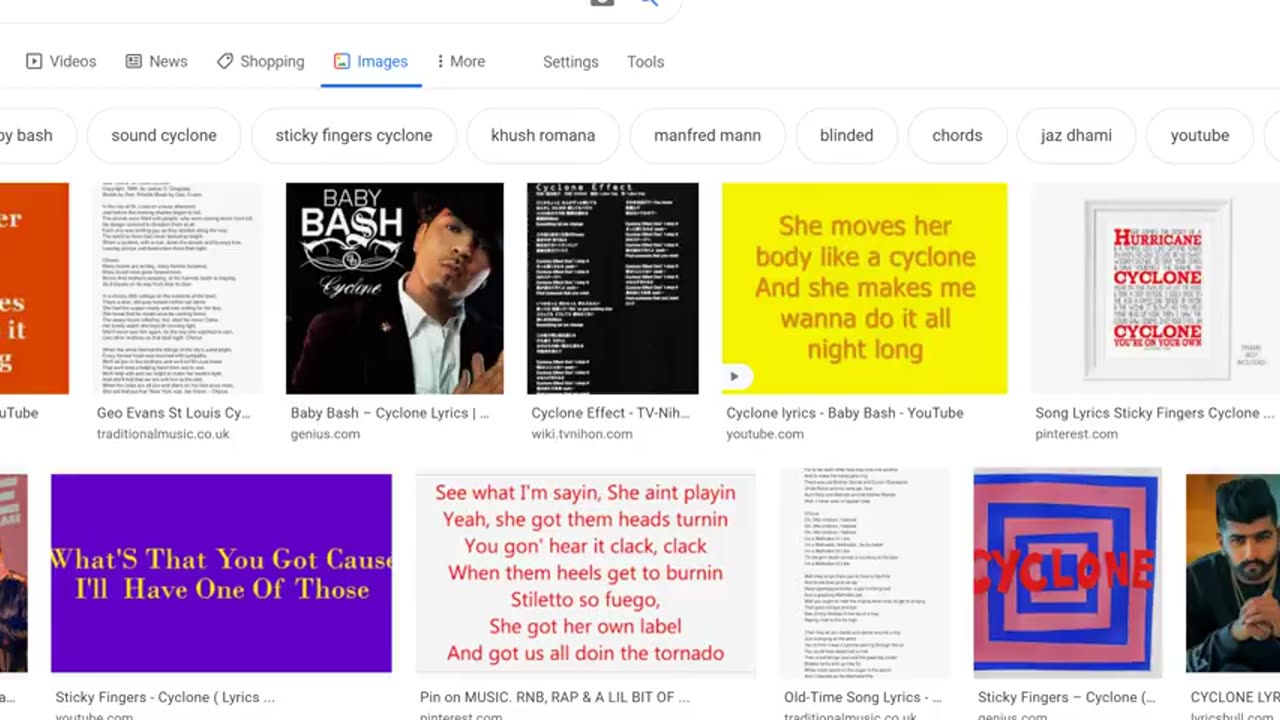Image resolution: width=1280 pixels, height=720 pixels.
Task: Open yellow 'She moves her body' thumbnail
Action: point(865,288)
